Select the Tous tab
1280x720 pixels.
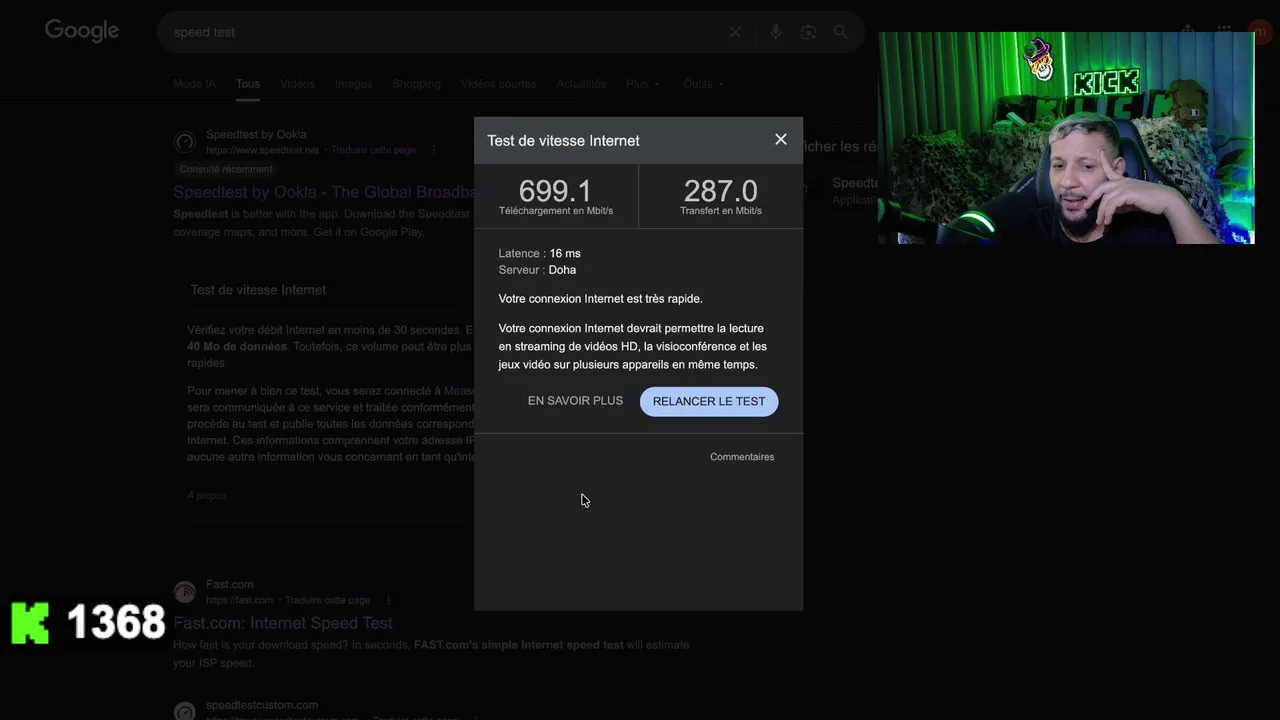coord(248,84)
